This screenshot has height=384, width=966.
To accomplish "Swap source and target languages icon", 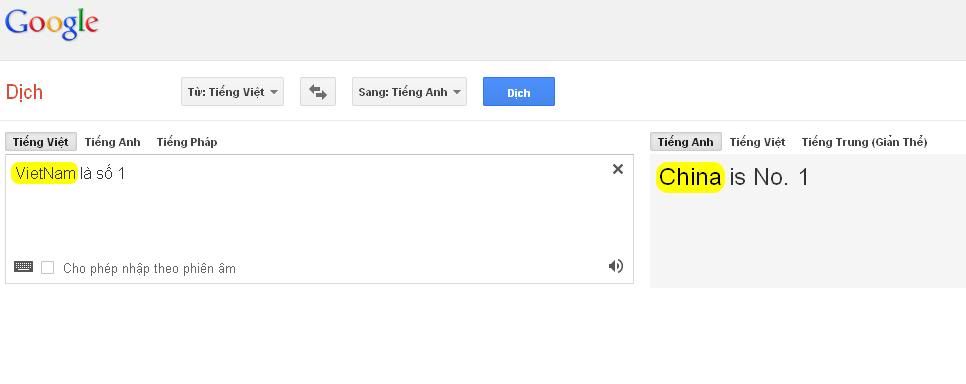I will tap(318, 92).
